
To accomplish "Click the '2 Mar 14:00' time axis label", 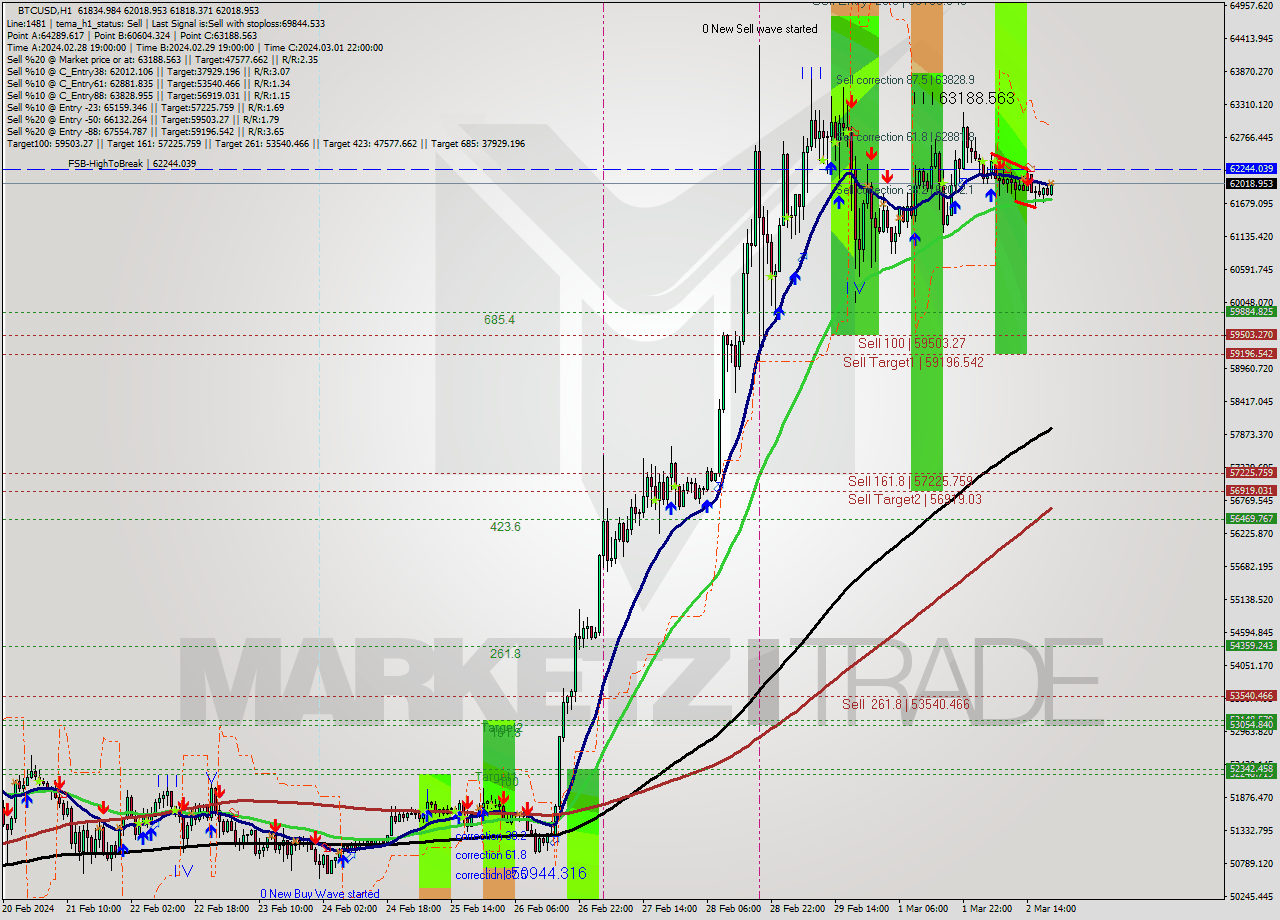I will point(1051,909).
